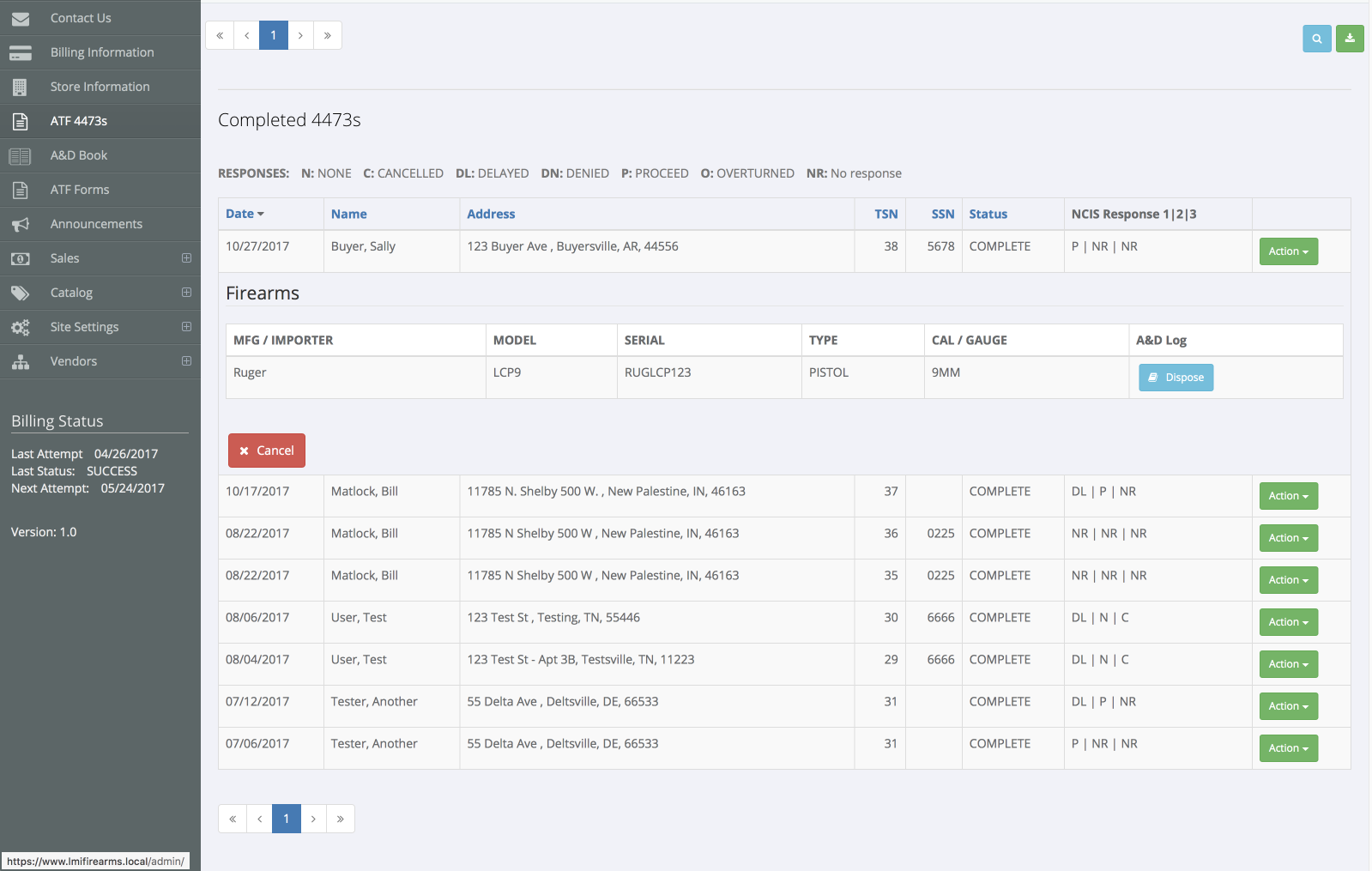The width and height of the screenshot is (1372, 871).
Task: Go to first page in bottom pagination
Action: (233, 819)
